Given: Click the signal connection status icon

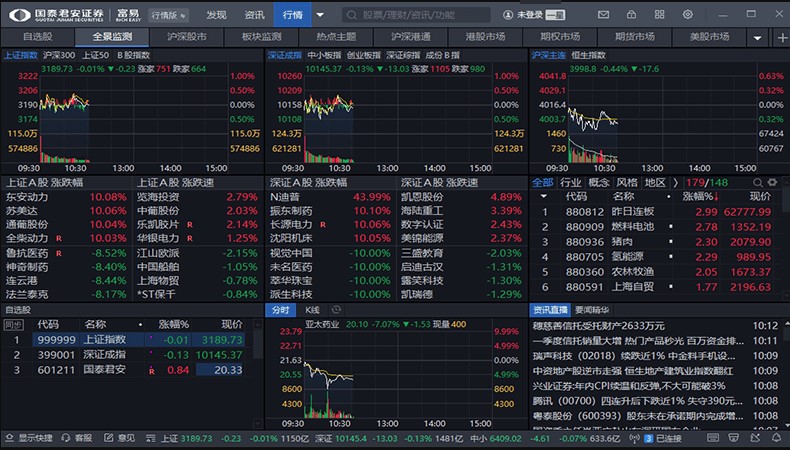Looking at the screenshot, I should click(x=634, y=438).
